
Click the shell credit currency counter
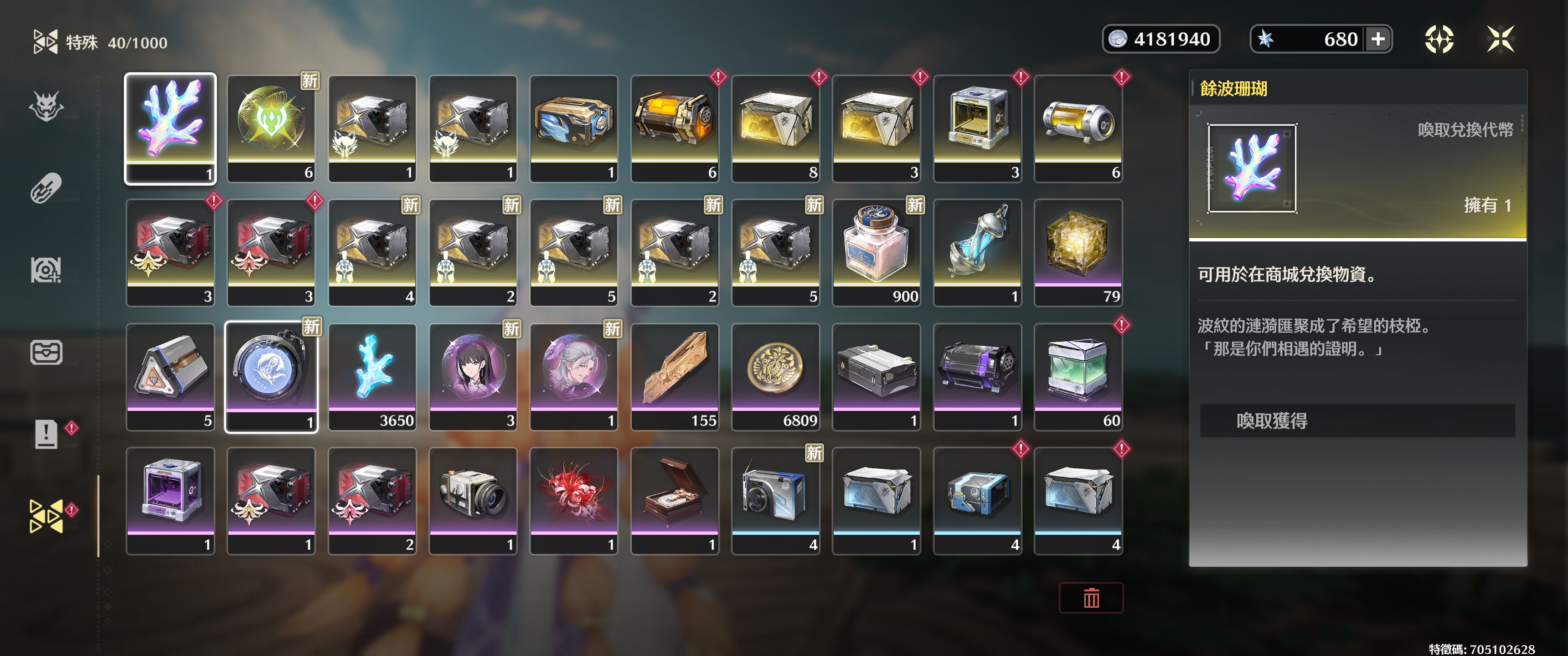[1161, 39]
